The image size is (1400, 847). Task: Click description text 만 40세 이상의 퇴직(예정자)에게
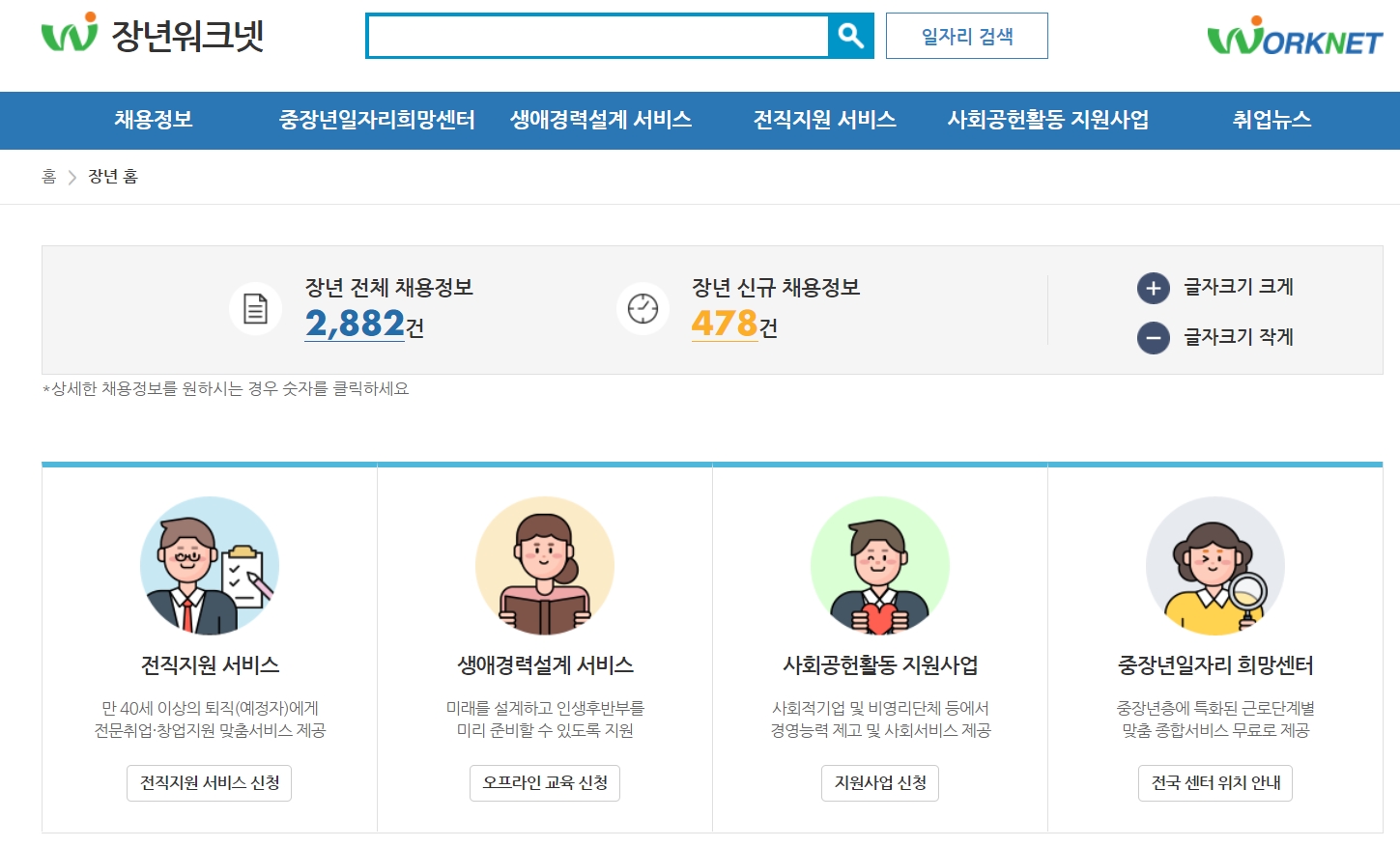tap(210, 709)
